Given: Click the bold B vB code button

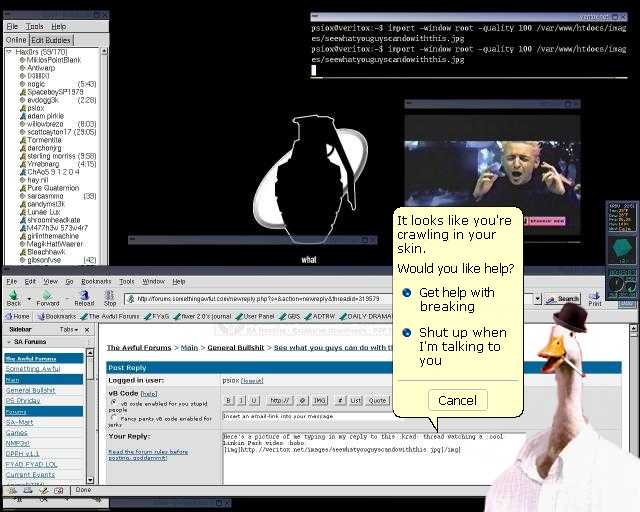Looking at the screenshot, I should coord(229,401).
